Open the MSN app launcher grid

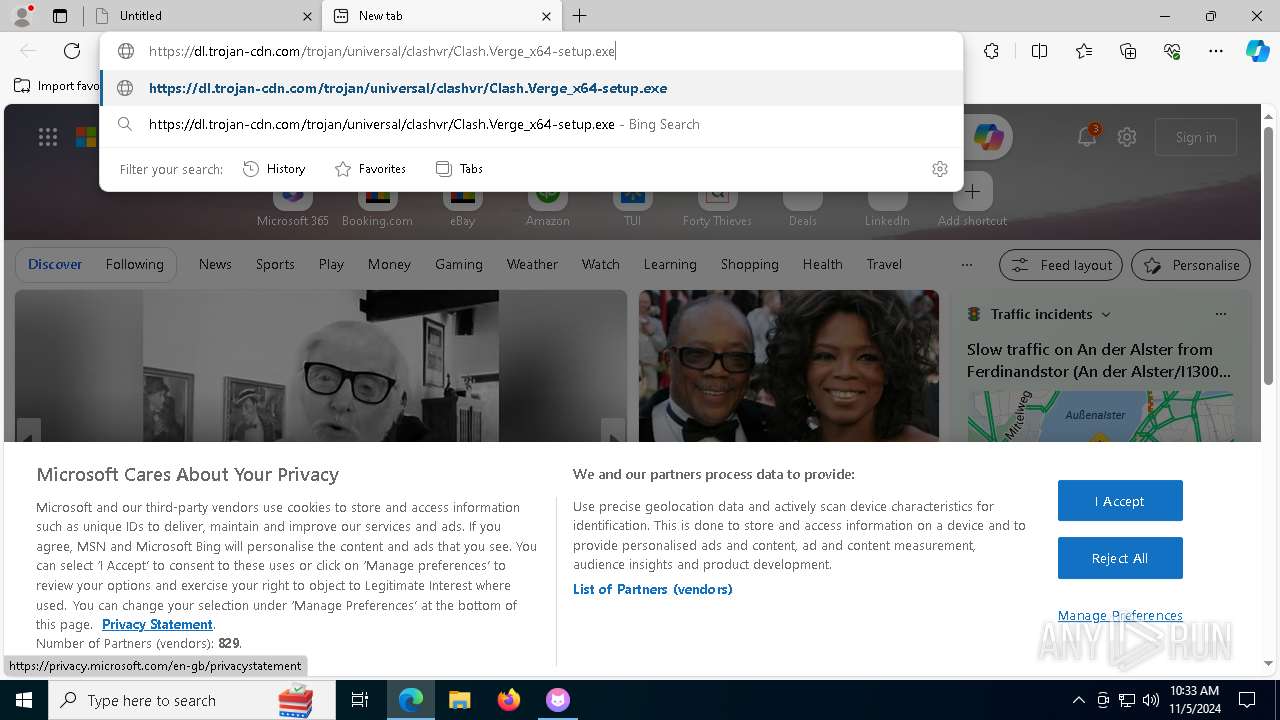pyautogui.click(x=48, y=137)
